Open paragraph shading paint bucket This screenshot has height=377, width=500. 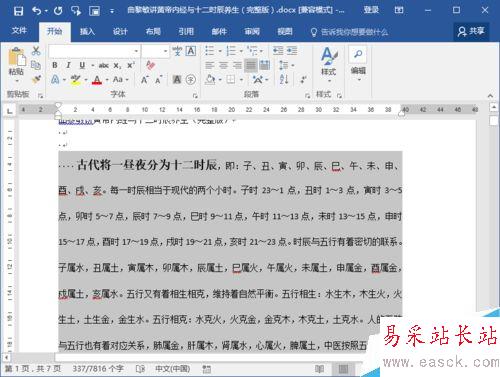tap(210, 80)
